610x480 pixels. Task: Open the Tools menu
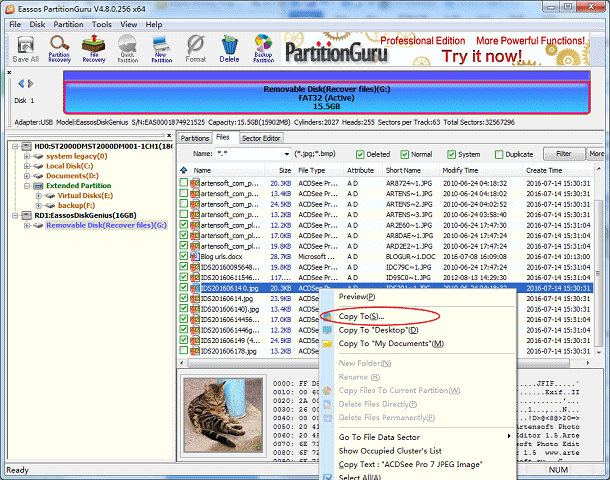(x=102, y=25)
